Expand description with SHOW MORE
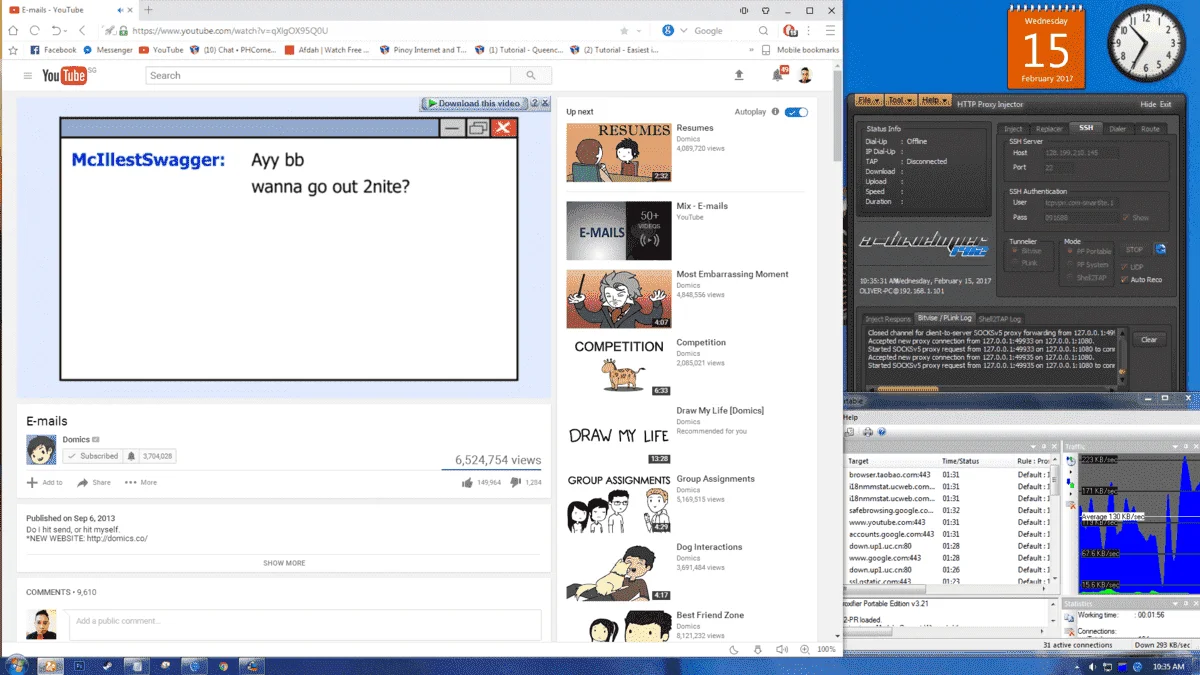This screenshot has width=1200, height=675. click(x=284, y=563)
